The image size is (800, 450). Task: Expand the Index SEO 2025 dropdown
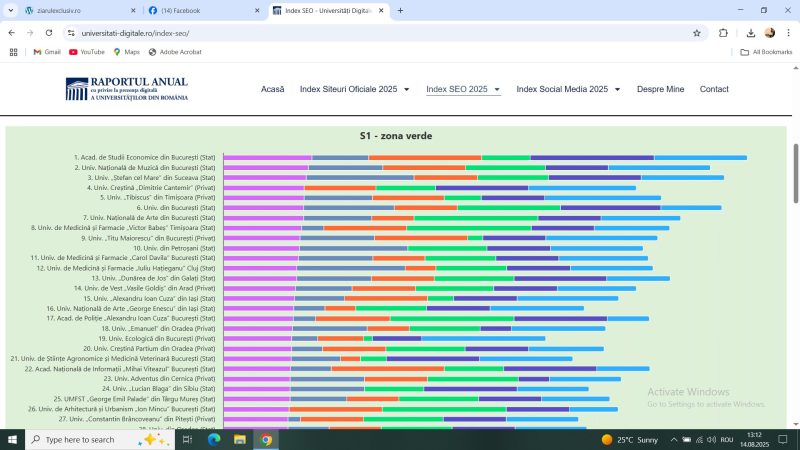pos(463,89)
